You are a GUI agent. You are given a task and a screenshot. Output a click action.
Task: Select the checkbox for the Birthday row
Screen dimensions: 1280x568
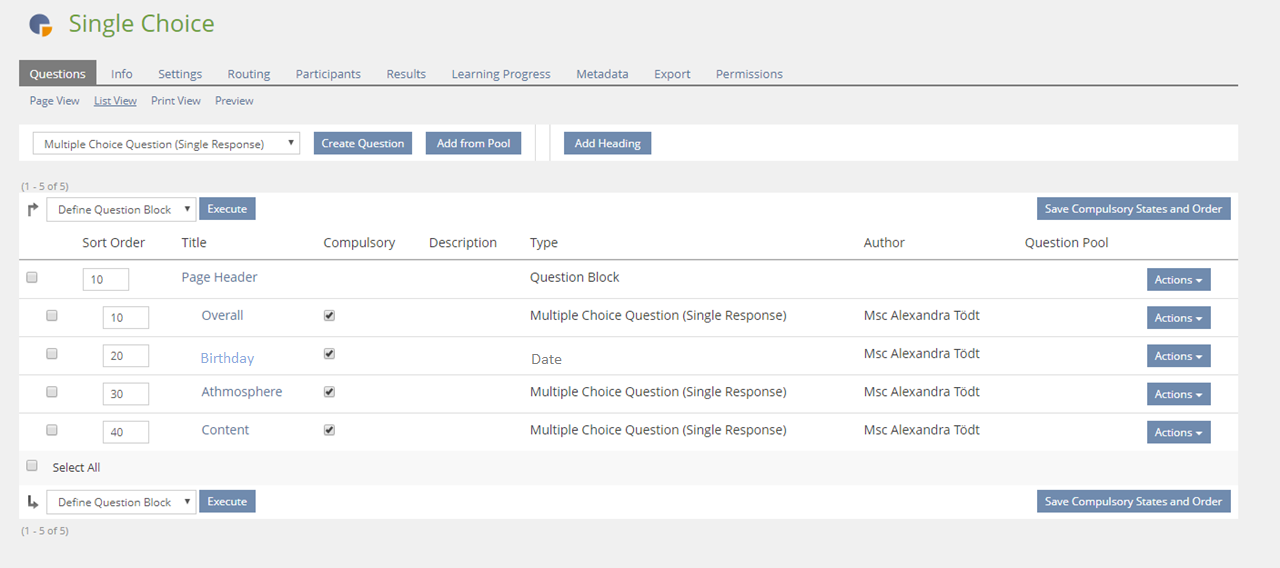coord(52,354)
